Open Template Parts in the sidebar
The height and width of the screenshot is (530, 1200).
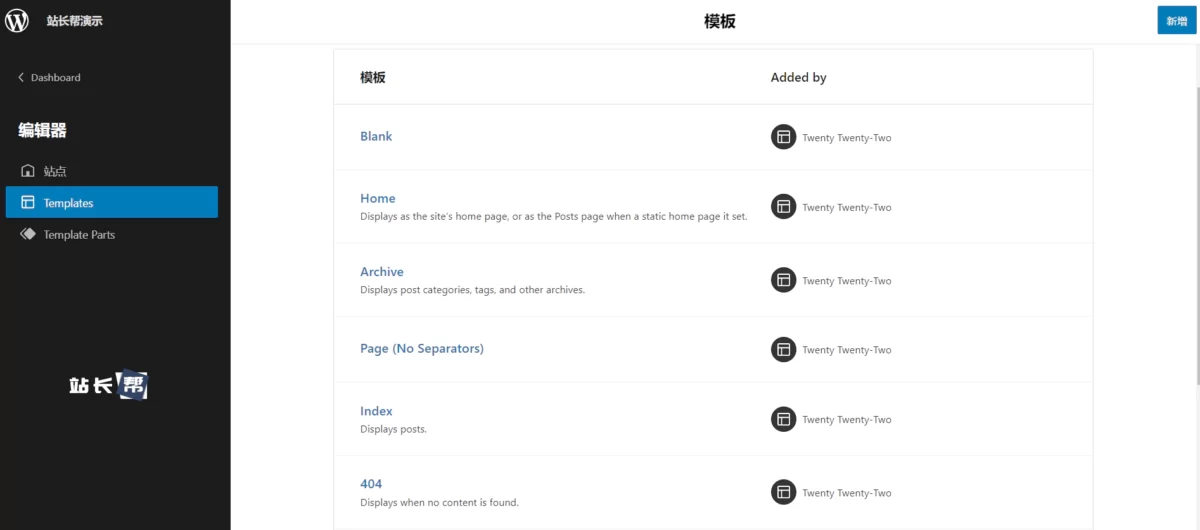[x=79, y=235]
